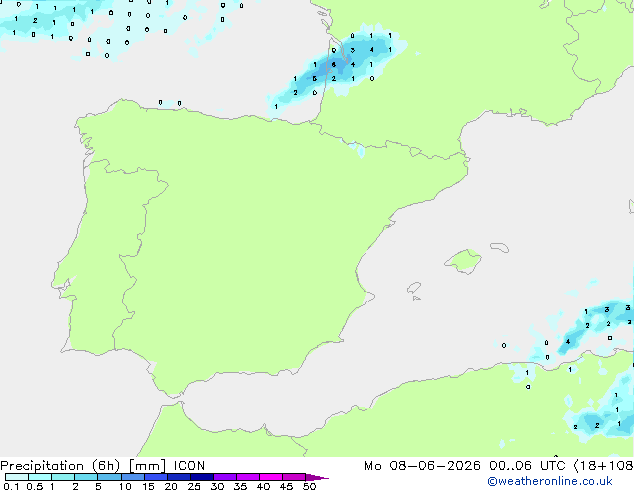Click the 'ICON' model name label
This screenshot has height=490, width=634.
coord(189,466)
